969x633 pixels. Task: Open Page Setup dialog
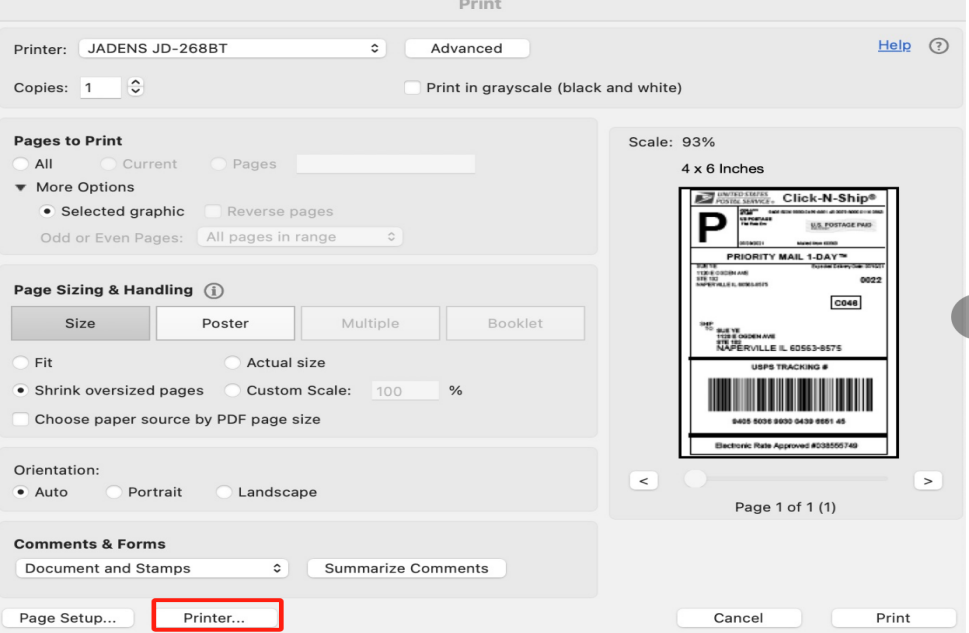tap(68, 618)
